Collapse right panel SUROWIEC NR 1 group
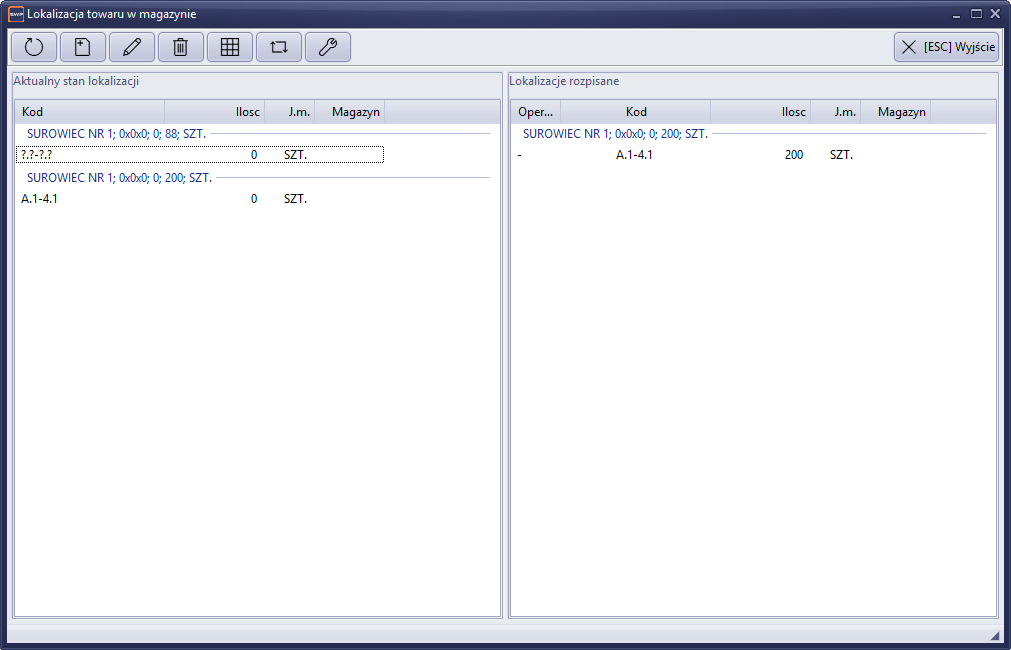Image resolution: width=1011 pixels, height=650 pixels. coord(615,133)
